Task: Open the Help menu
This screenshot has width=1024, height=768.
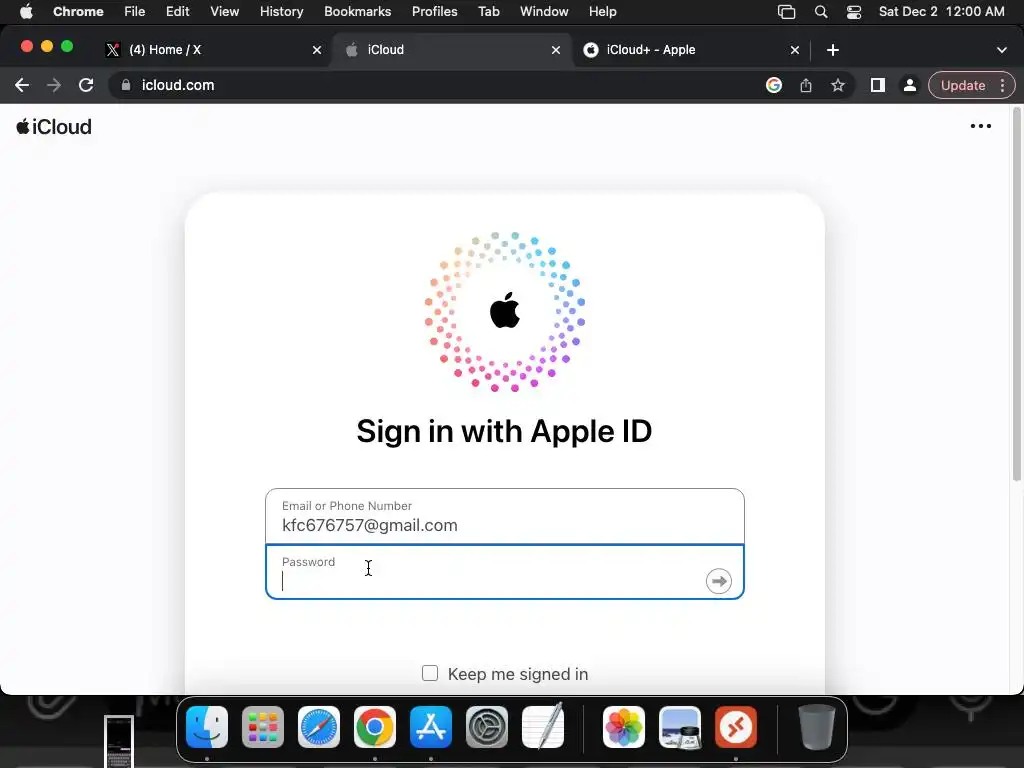Action: pyautogui.click(x=602, y=12)
